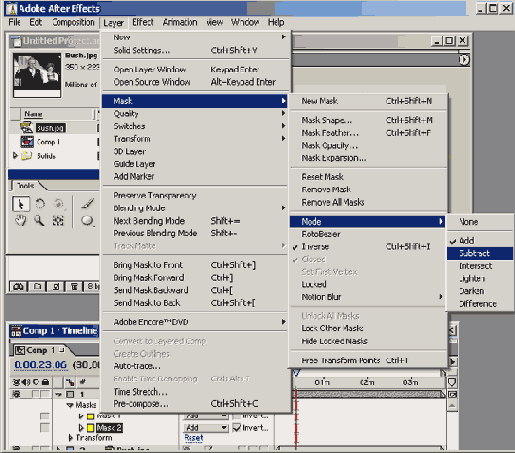Toggle the Invert checkbox for Mask 2
Image resolution: width=515 pixels, height=453 pixels.
pyautogui.click(x=237, y=428)
